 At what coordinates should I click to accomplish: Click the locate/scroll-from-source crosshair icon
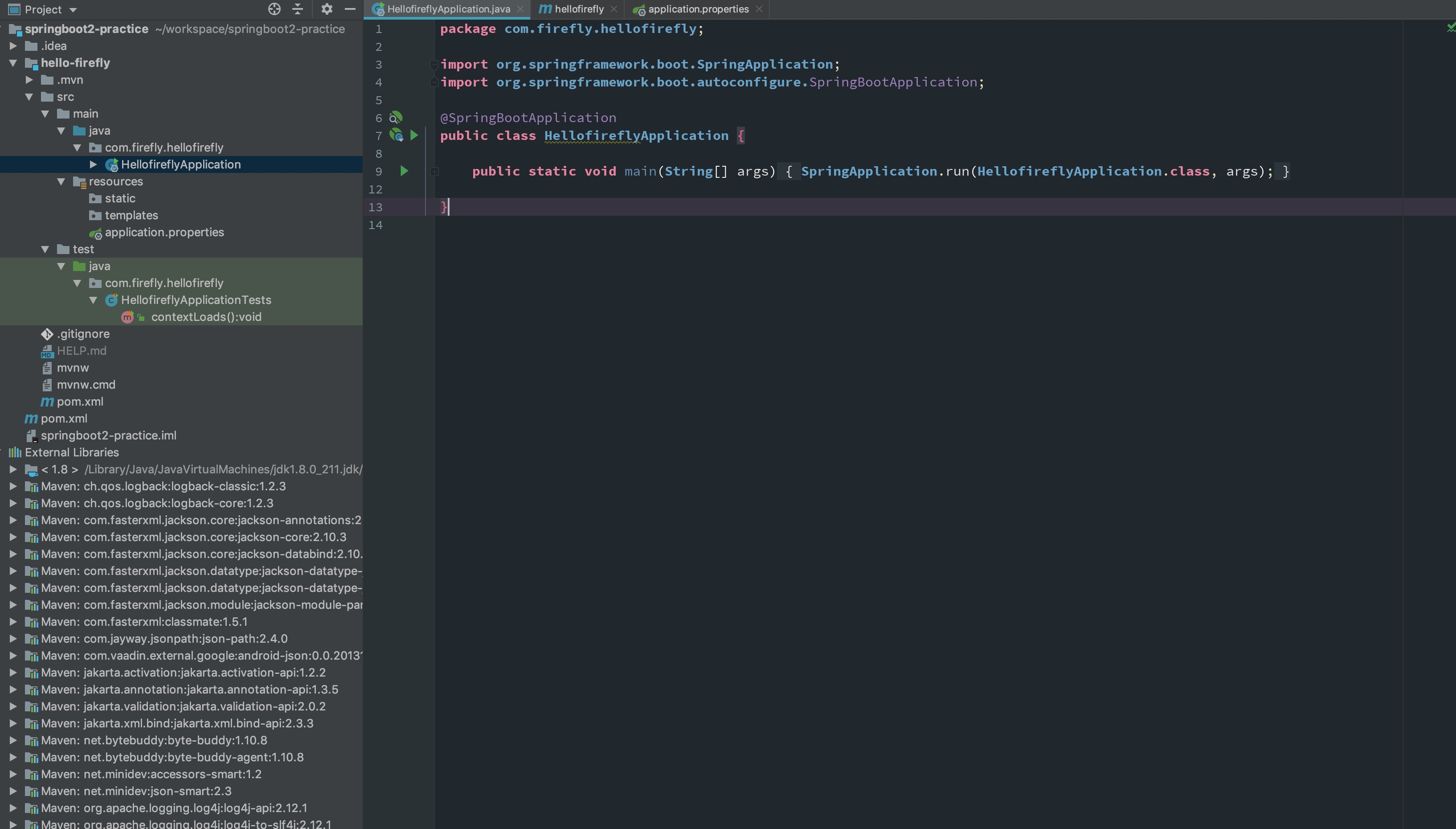[x=274, y=9]
